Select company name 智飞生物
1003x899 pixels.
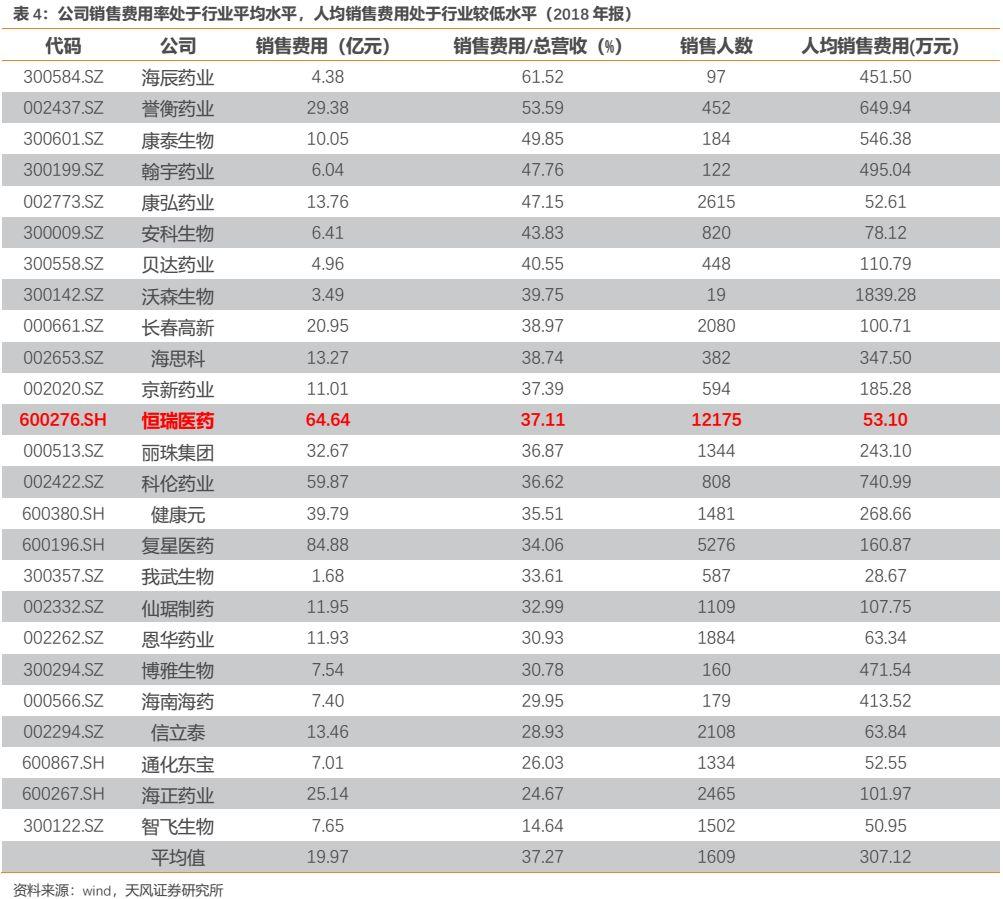(178, 826)
